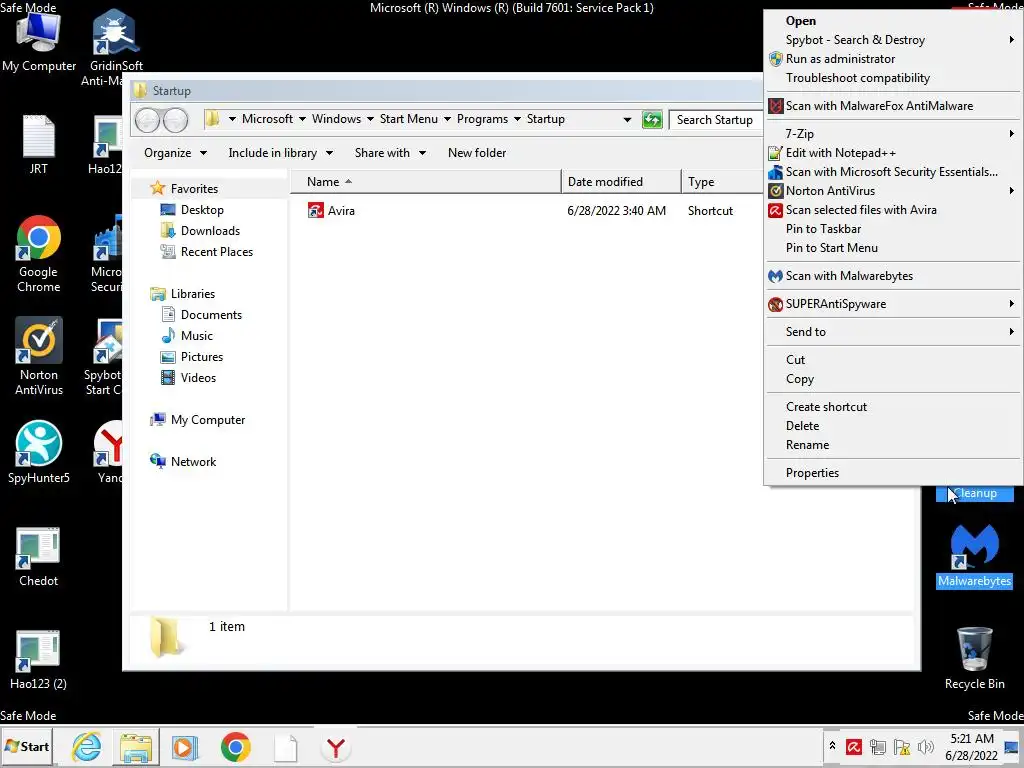1024x768 pixels.
Task: Show hidden tray icons arrow
Action: pyautogui.click(x=832, y=746)
